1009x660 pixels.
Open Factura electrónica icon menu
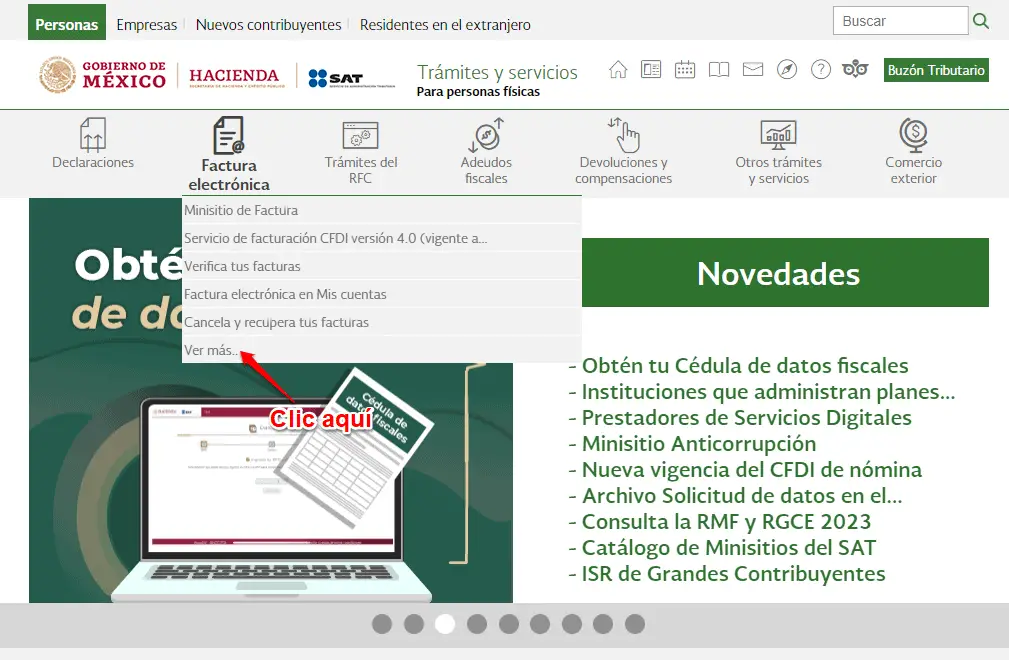[229, 154]
